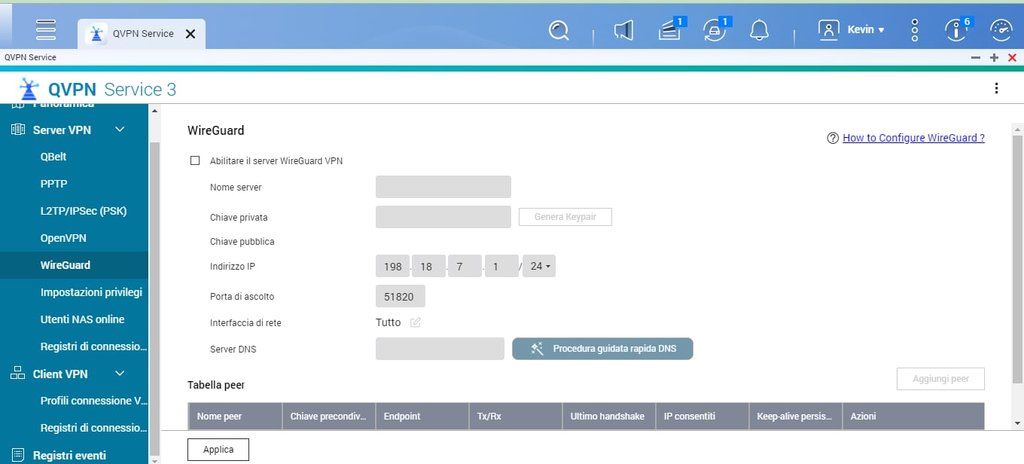Viewport: 1024px width, 464px height.
Task: Click the Porta di ascolto field 51820
Action: pos(400,296)
